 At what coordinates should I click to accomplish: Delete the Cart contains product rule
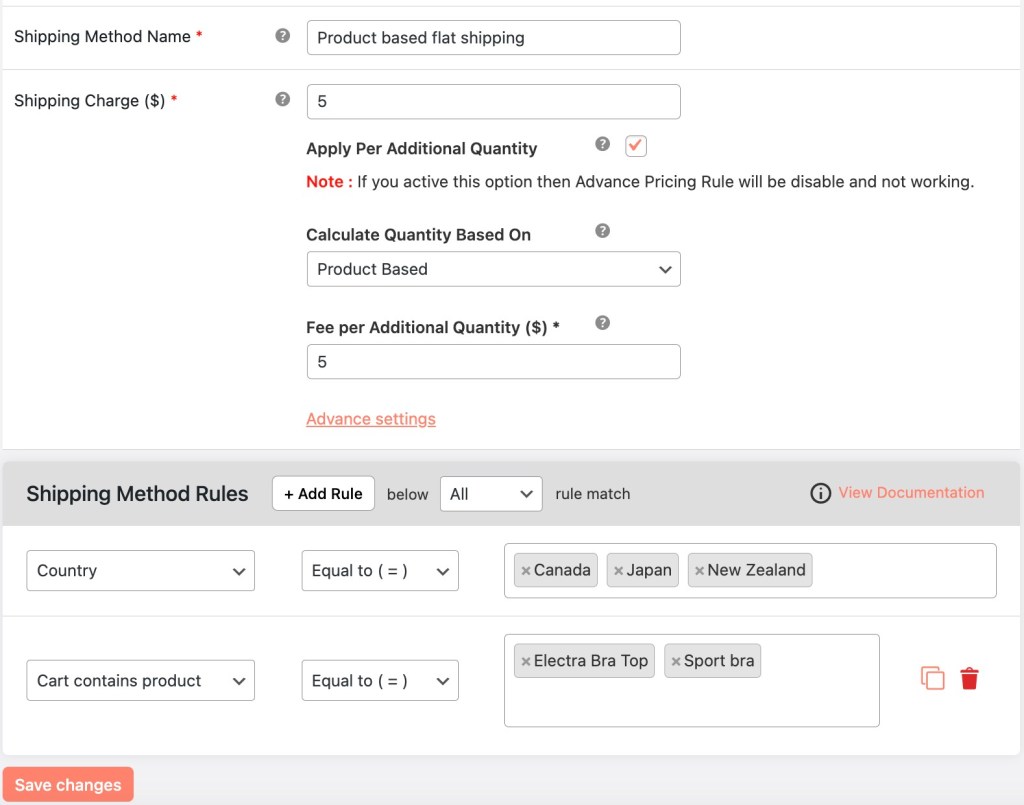pyautogui.click(x=969, y=679)
